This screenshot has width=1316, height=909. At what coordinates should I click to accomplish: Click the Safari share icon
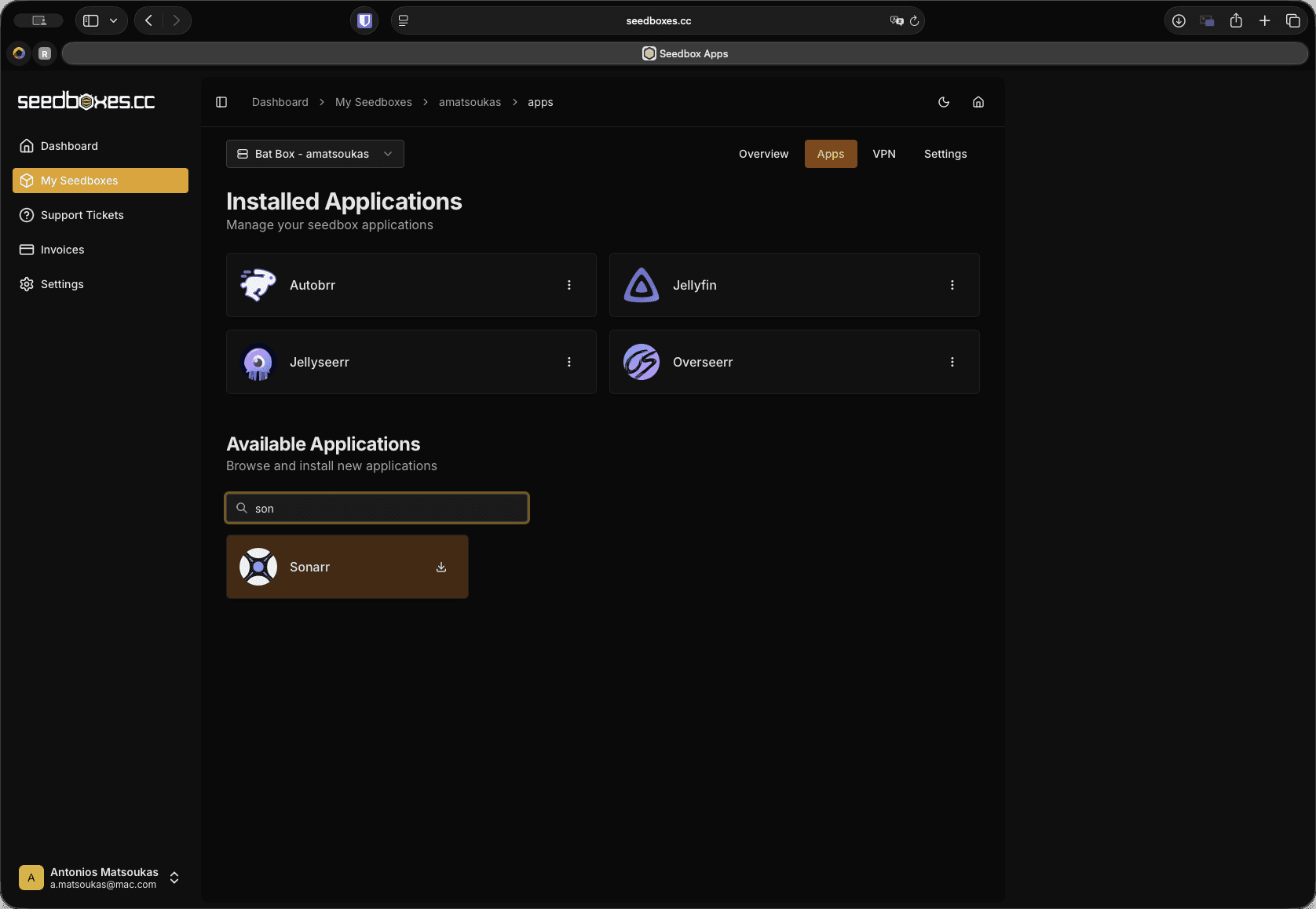coord(1236,21)
